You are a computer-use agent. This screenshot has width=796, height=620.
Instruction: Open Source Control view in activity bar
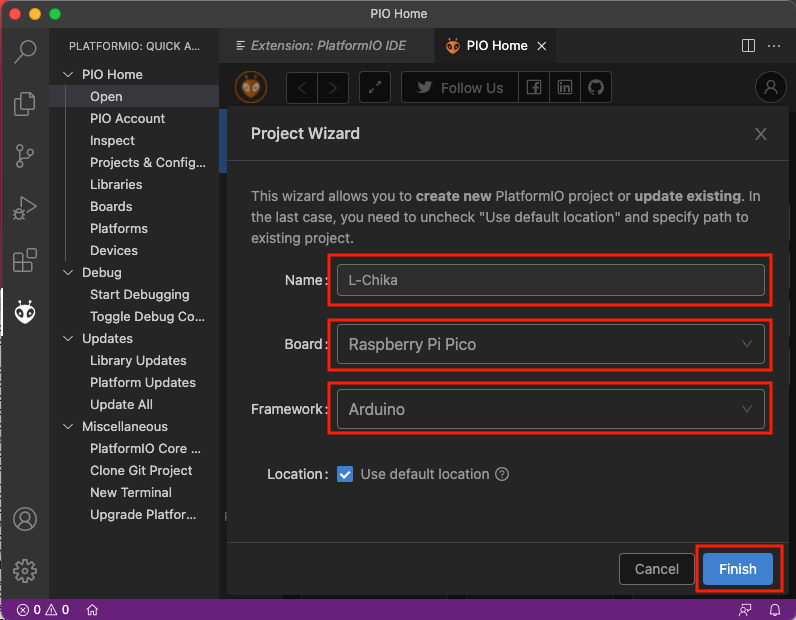click(25, 155)
